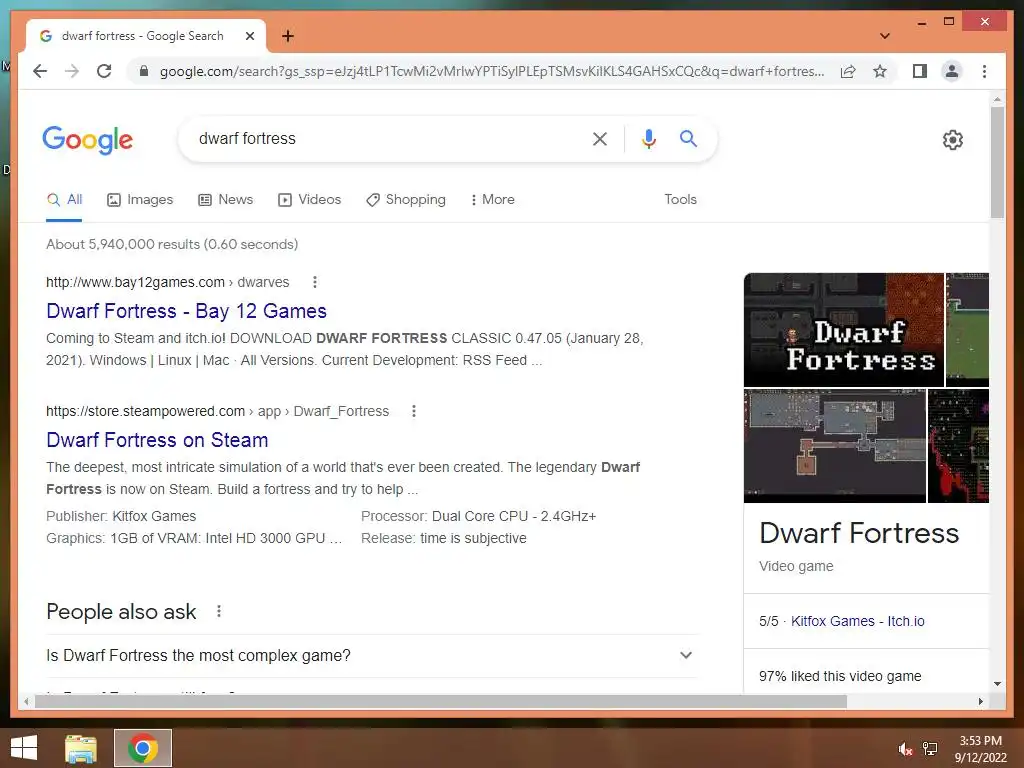Click the horizontal scrollbar thumb
The width and height of the screenshot is (1024, 768).
441,701
